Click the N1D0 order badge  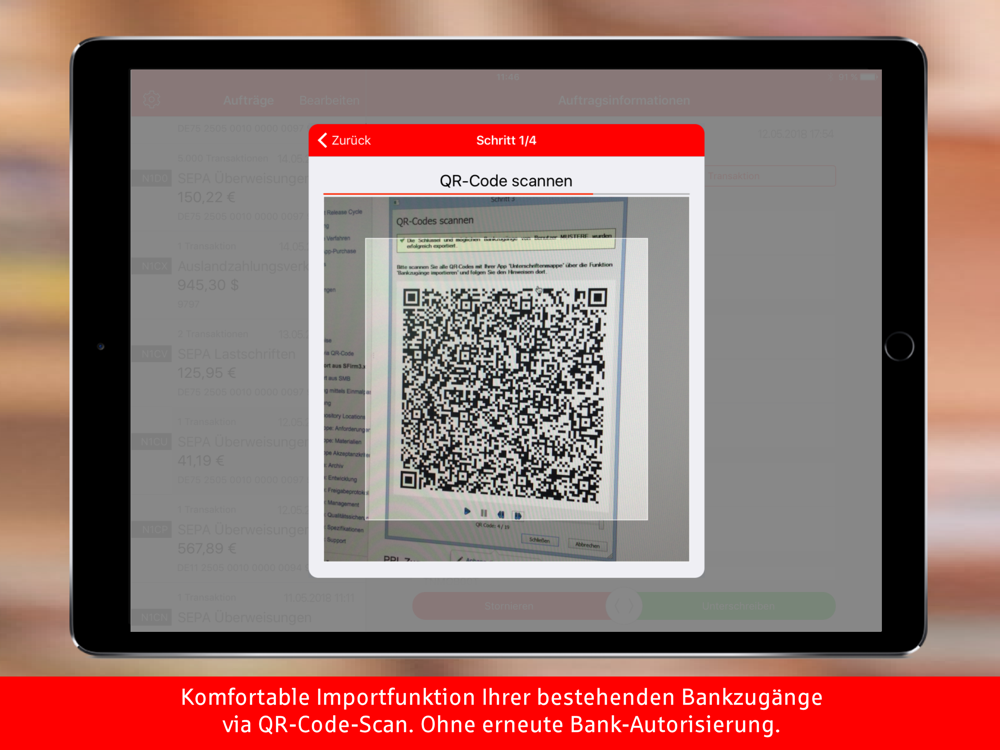(x=152, y=179)
